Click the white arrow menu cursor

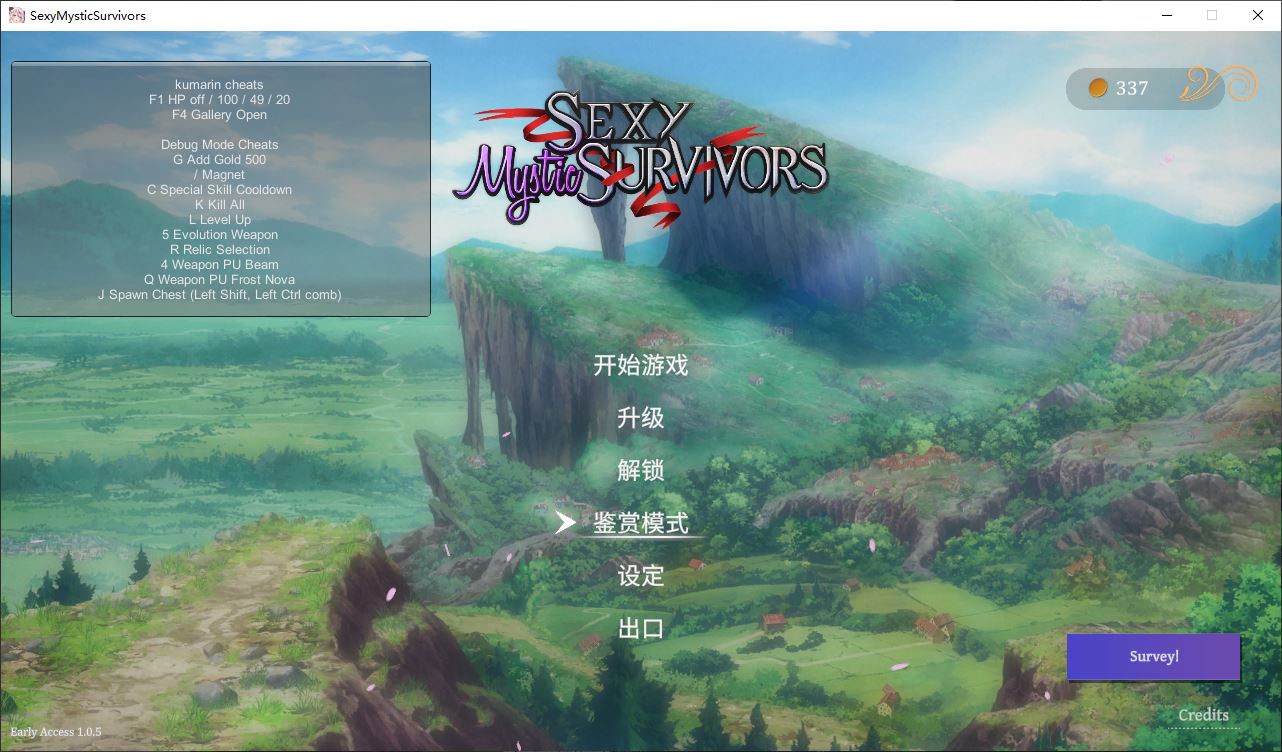pos(566,523)
